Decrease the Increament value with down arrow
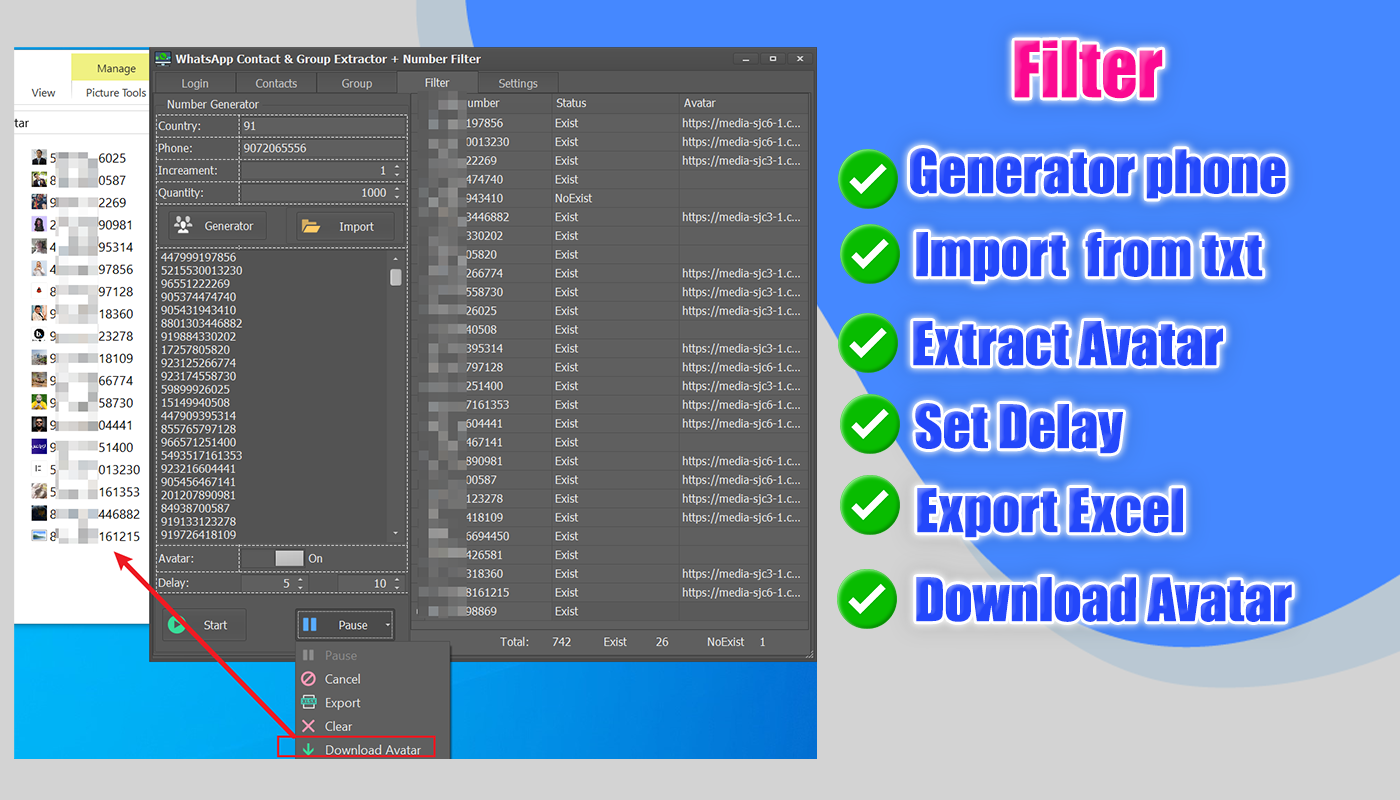1400x800 pixels. click(397, 175)
